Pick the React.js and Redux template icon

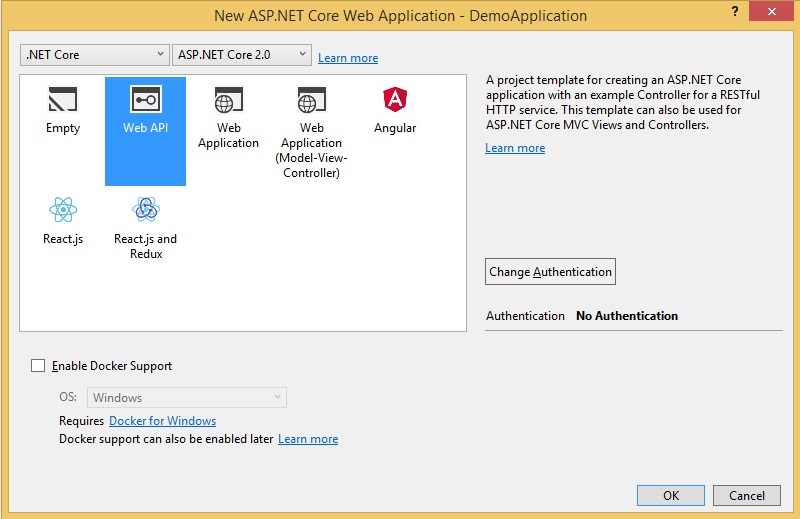click(145, 211)
